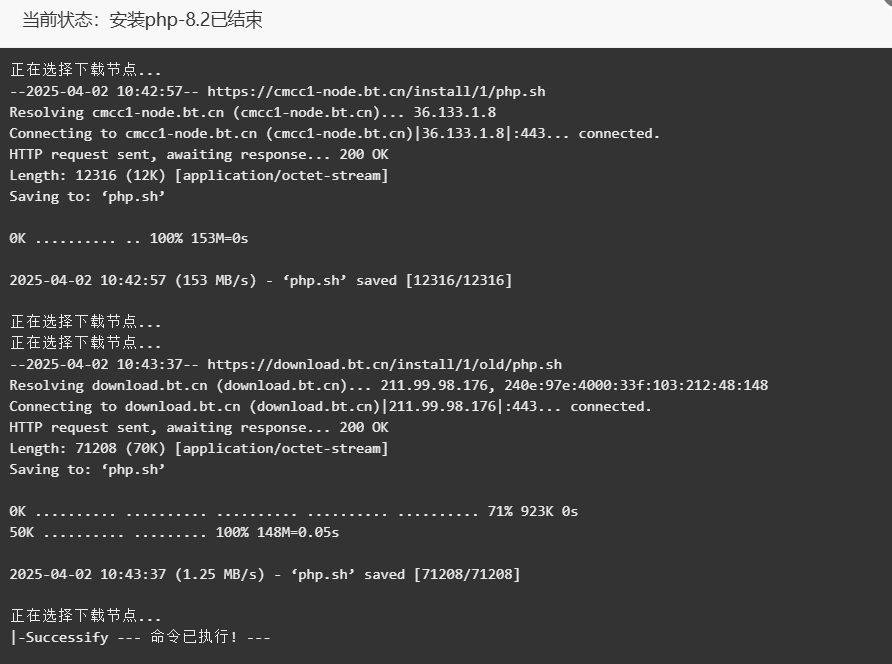Click the second Saving to: 'php.sh' line
The height and width of the screenshot is (664, 892).
[x=87, y=469]
